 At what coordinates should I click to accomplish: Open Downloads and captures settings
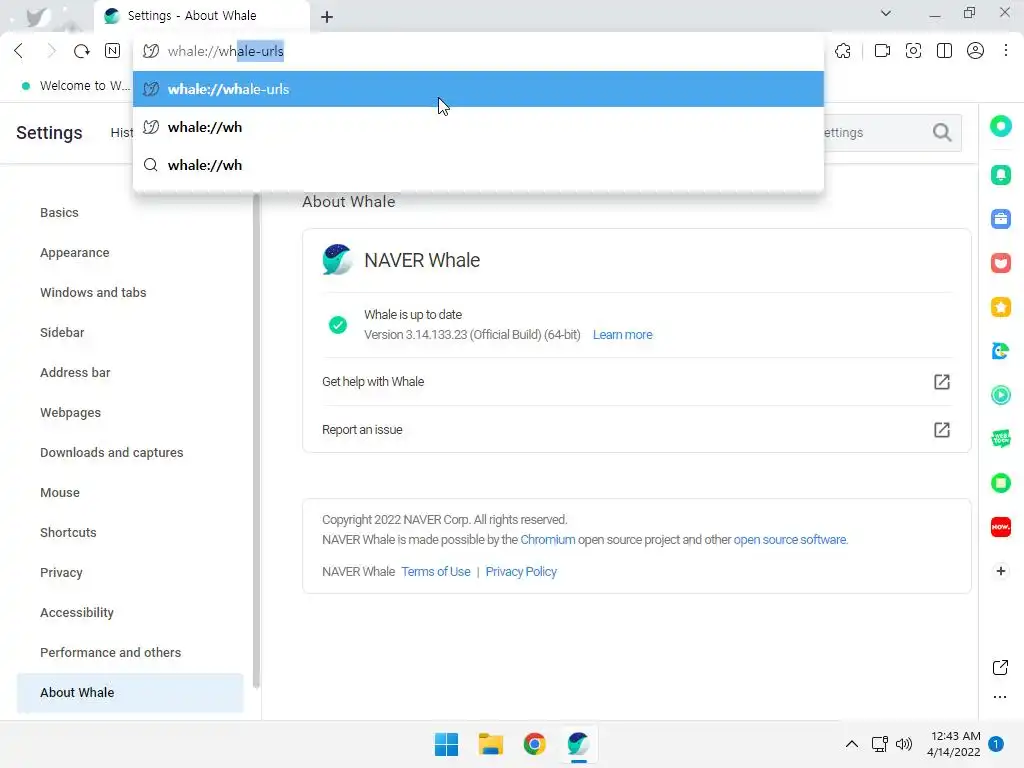[112, 453]
